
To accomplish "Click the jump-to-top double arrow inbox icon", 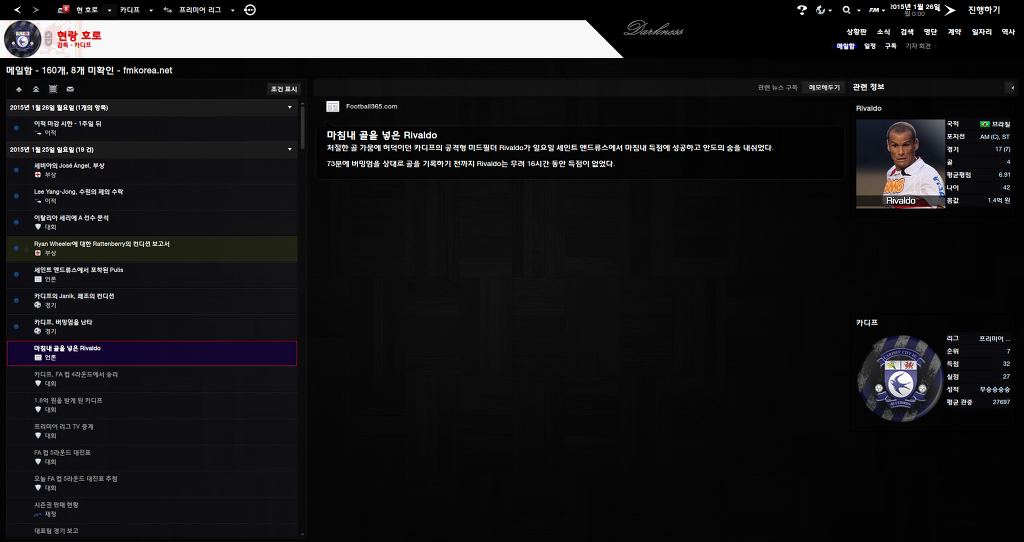I will [36, 89].
